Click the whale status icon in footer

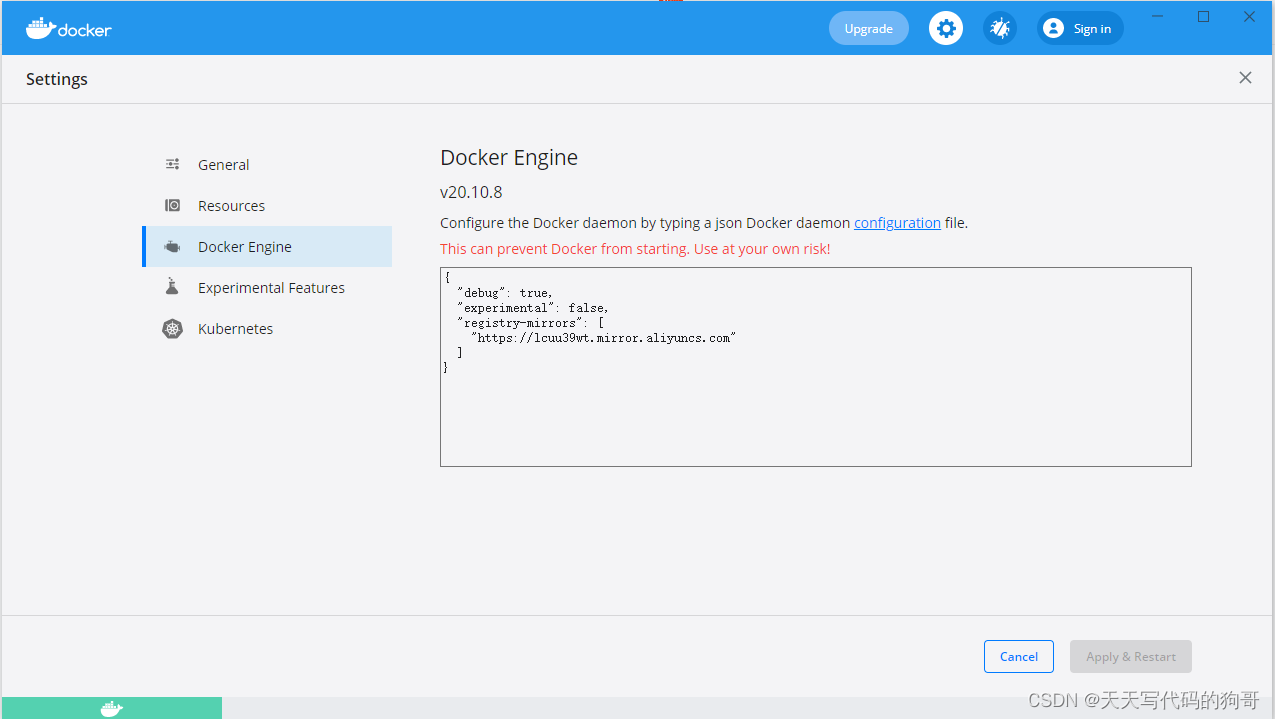(112, 709)
